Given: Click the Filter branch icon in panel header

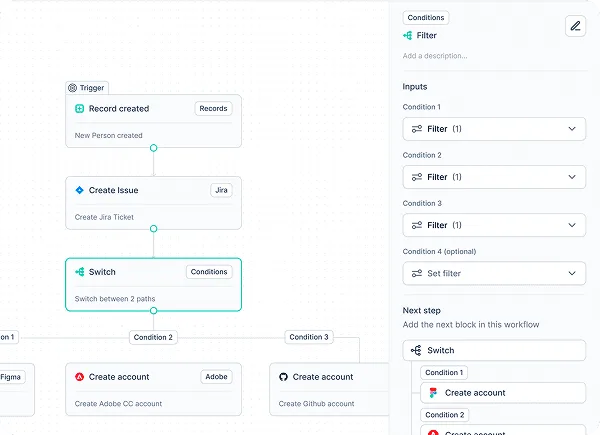Looking at the screenshot, I should pos(408,36).
